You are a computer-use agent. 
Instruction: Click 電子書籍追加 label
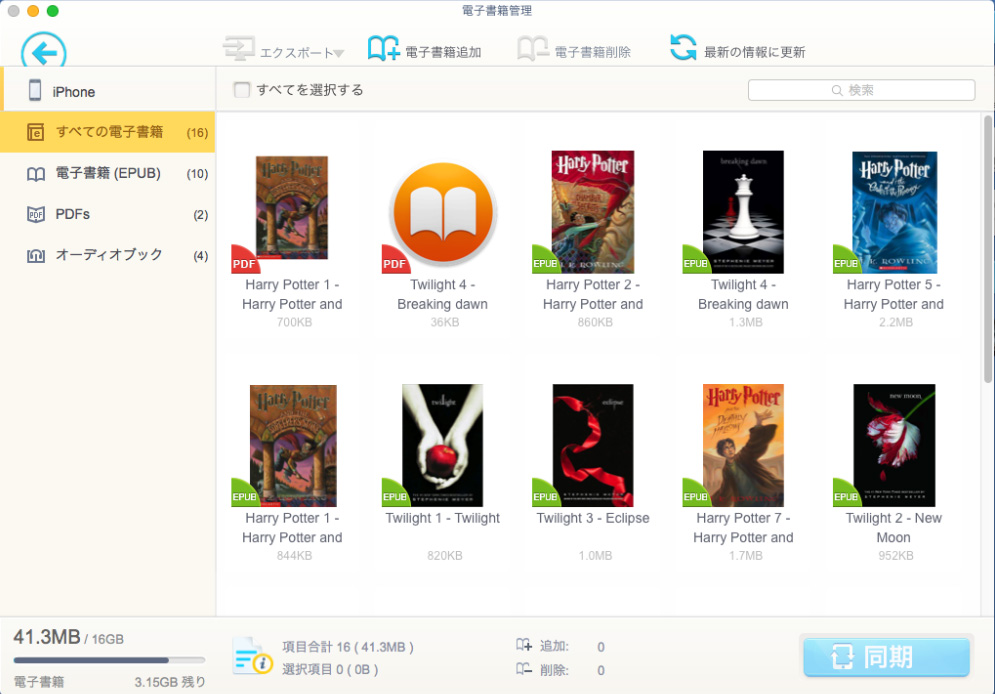pos(443,52)
